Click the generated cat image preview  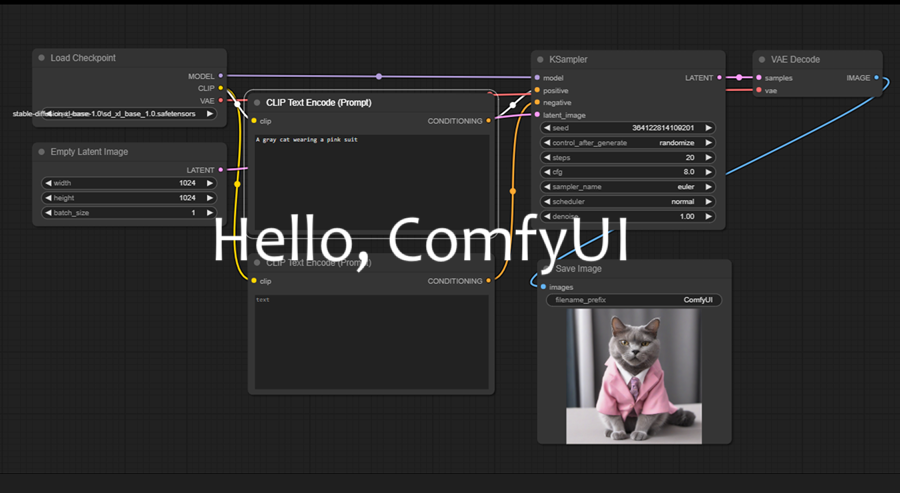(634, 376)
